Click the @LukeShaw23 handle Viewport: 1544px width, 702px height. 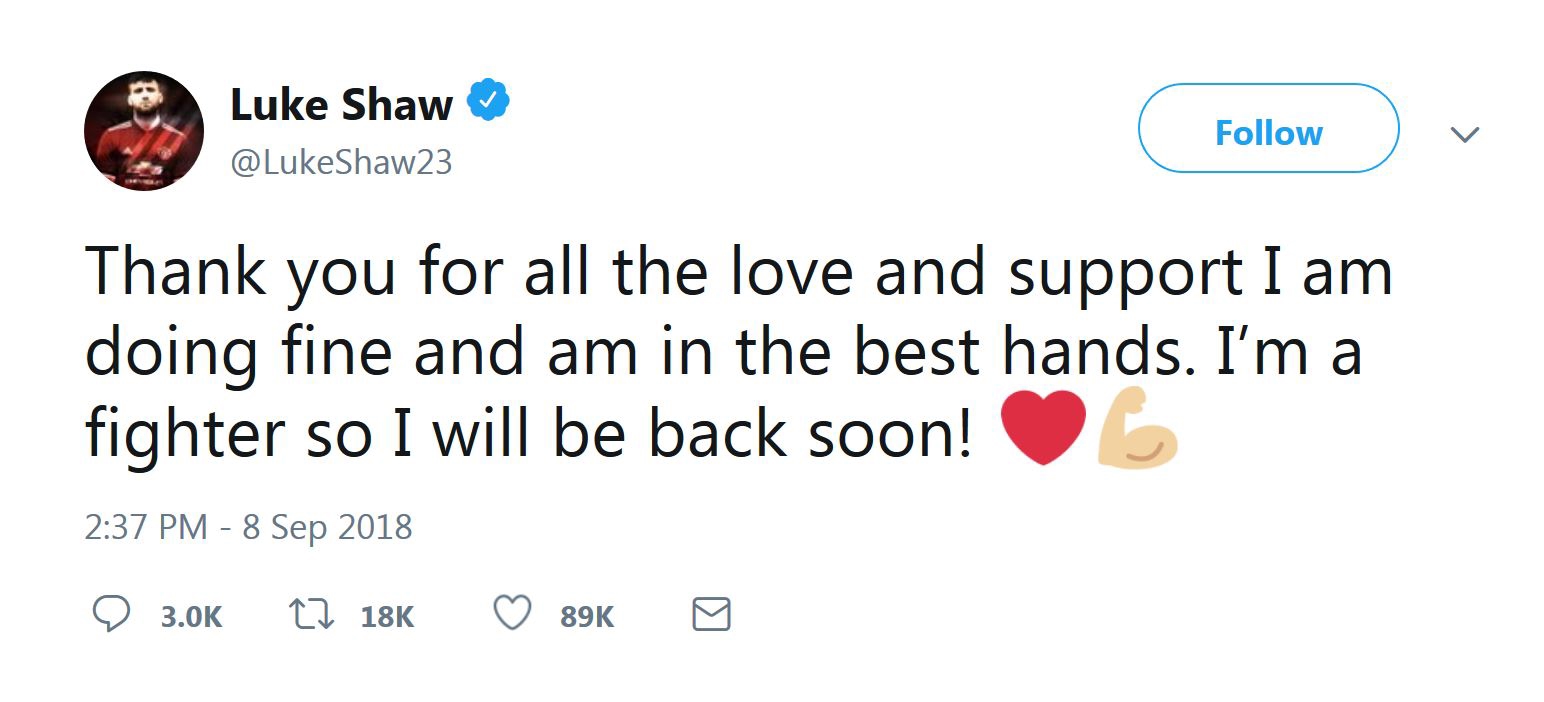(x=341, y=162)
